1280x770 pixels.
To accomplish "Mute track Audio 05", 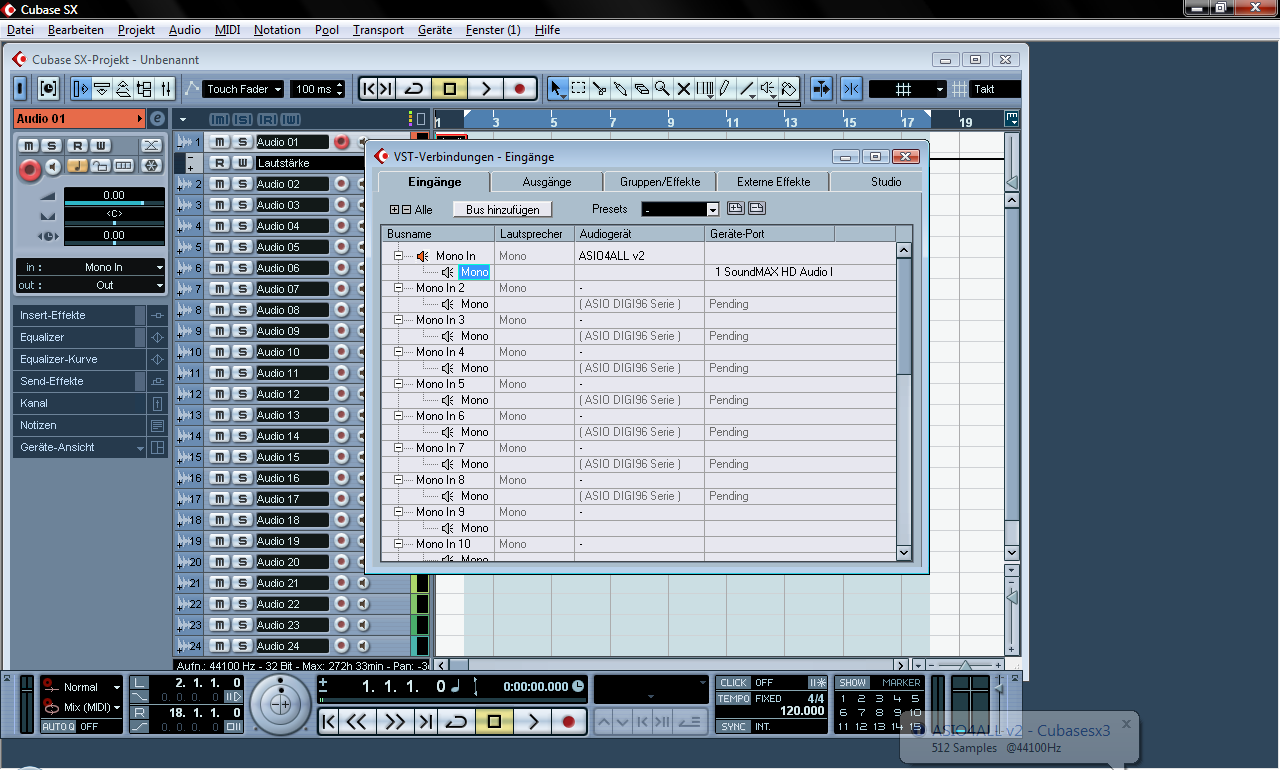I will point(220,247).
